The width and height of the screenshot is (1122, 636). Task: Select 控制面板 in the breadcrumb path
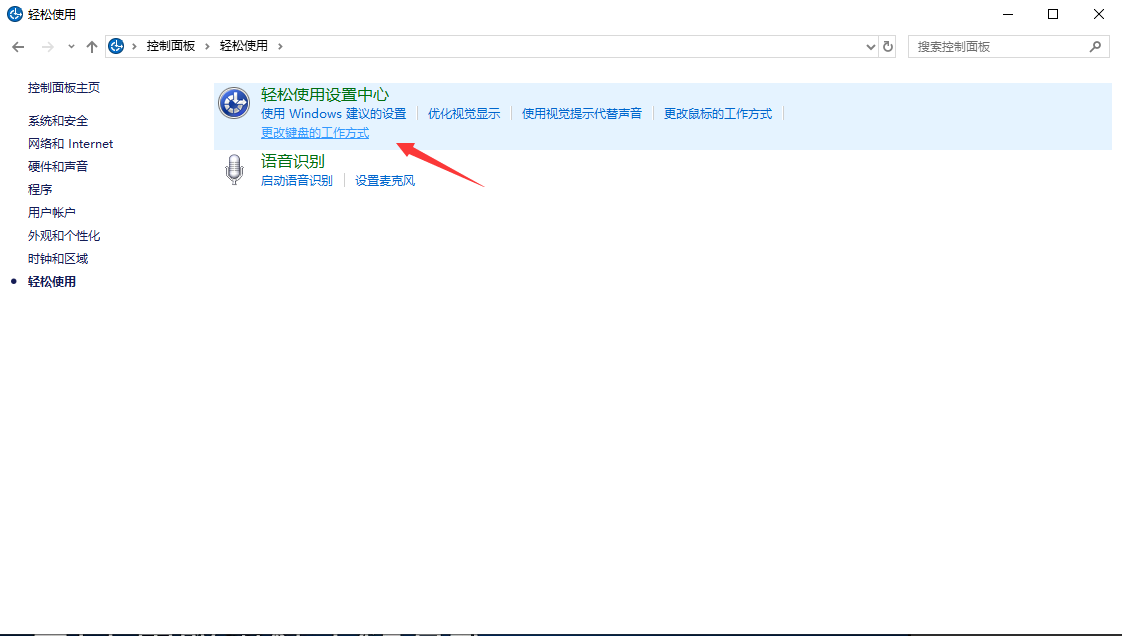tap(170, 46)
